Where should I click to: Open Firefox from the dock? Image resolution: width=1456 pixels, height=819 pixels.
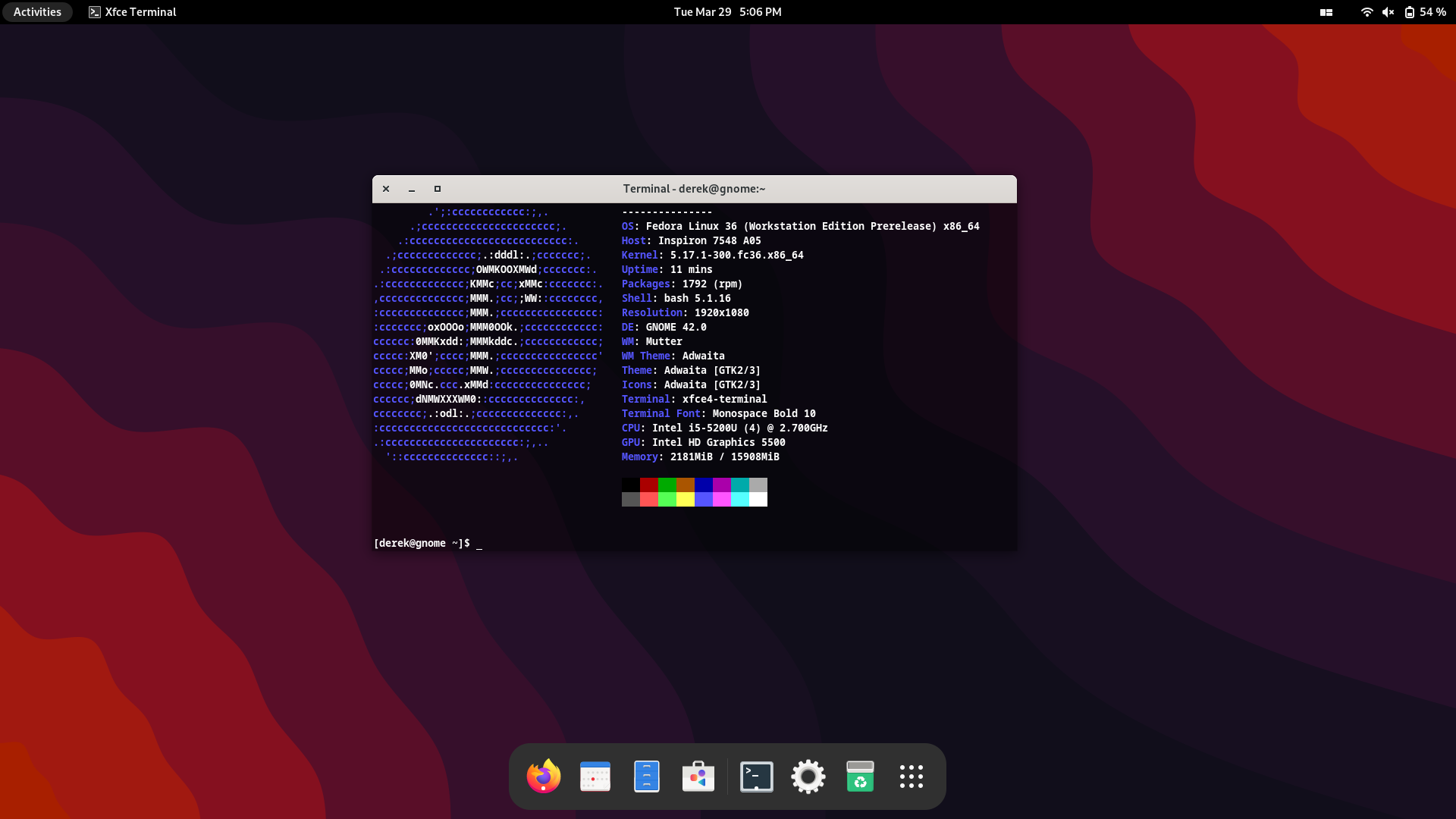[543, 776]
